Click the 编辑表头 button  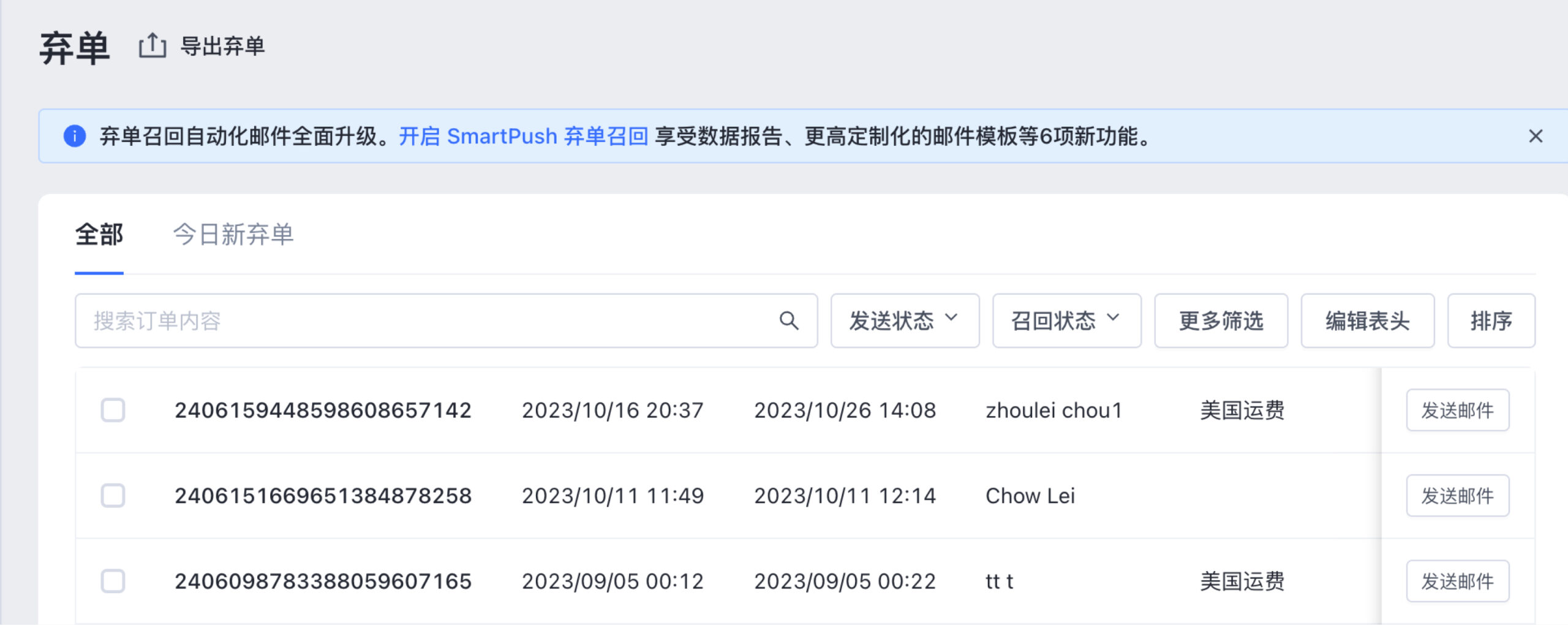[1367, 320]
